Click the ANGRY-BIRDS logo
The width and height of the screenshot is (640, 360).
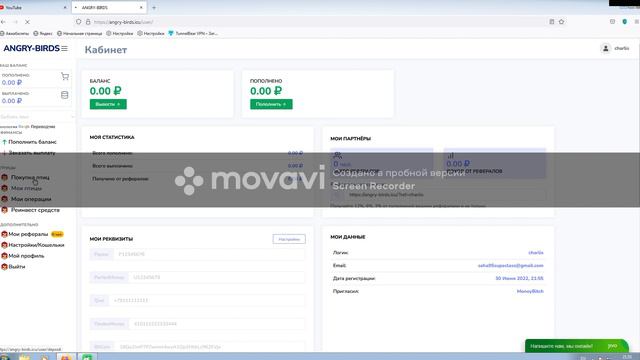tap(31, 48)
